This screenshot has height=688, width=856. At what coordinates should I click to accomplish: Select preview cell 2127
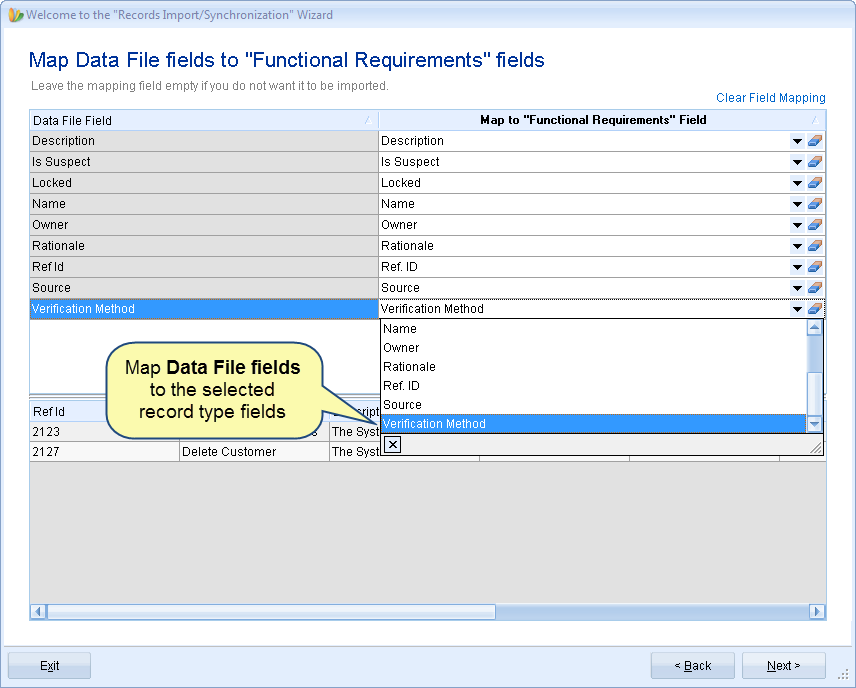click(x=104, y=452)
